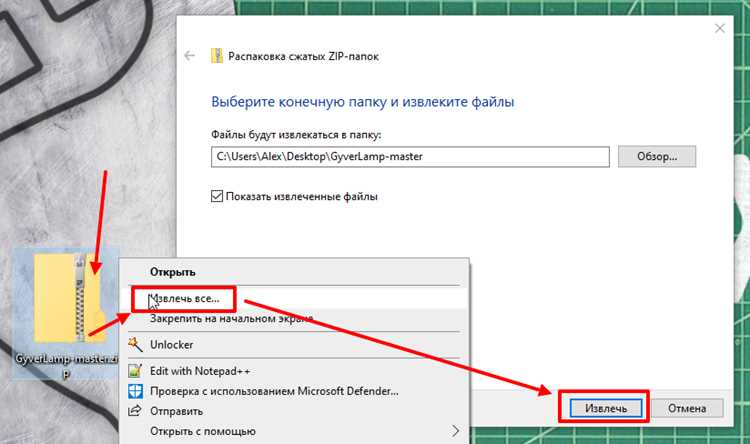Click the destination folder path field
Image resolution: width=750 pixels, height=444 pixels.
[x=410, y=156]
